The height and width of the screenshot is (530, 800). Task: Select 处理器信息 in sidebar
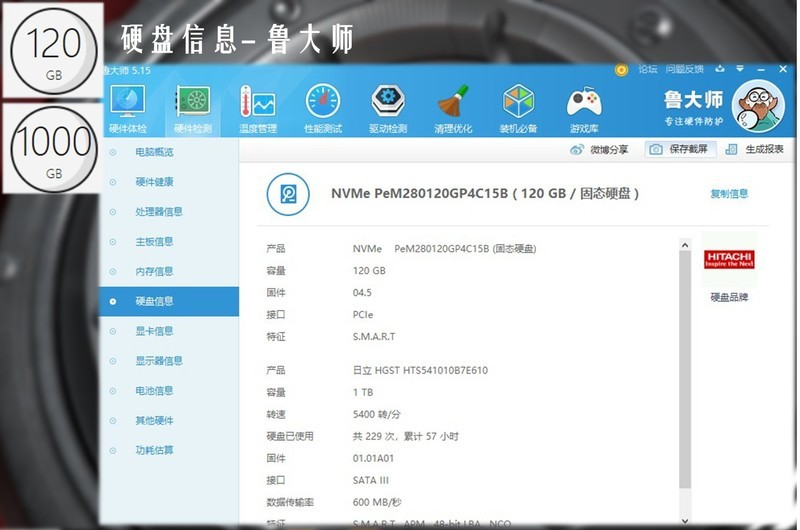point(168,212)
